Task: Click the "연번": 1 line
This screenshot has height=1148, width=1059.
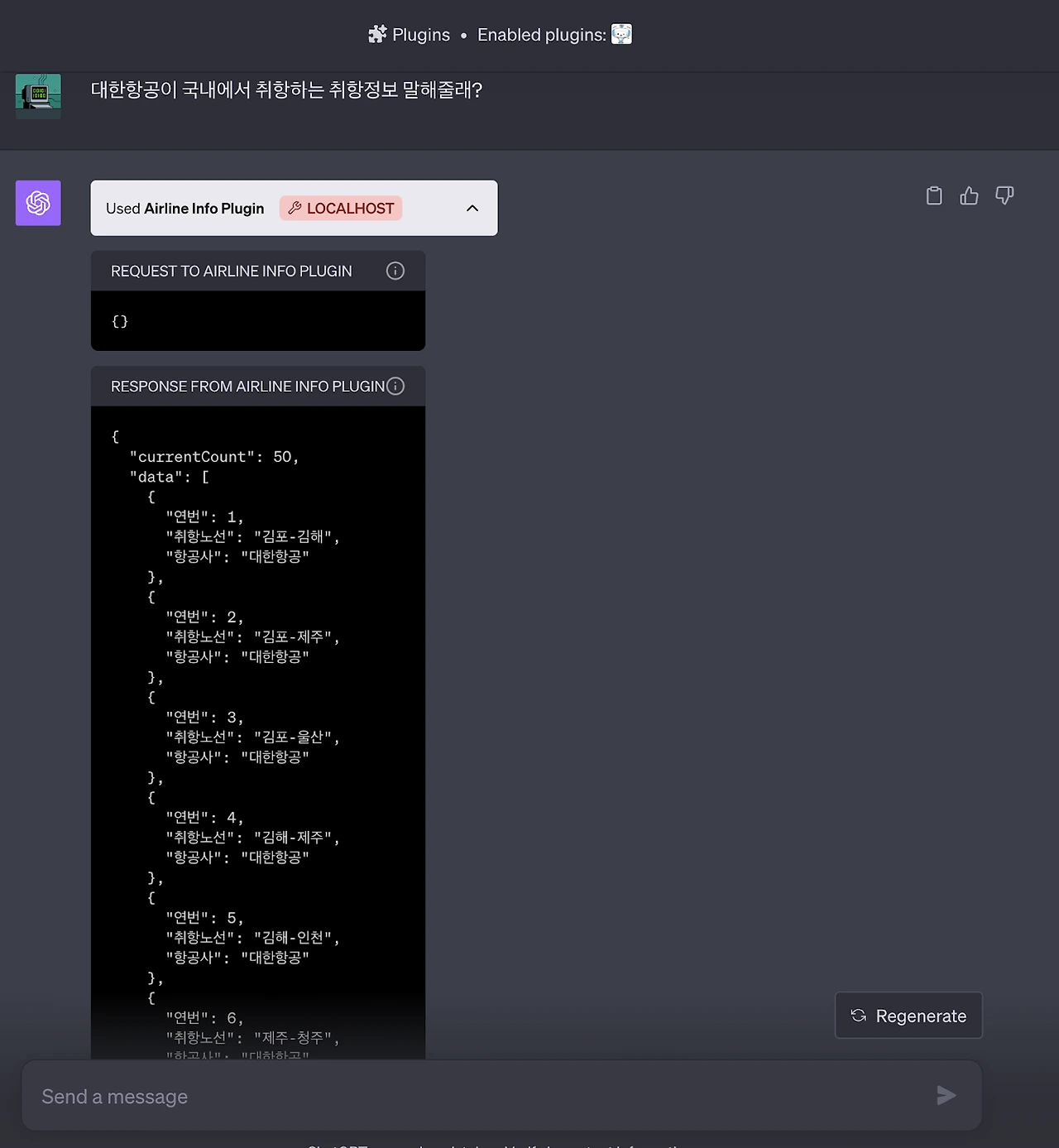Action: tap(205, 517)
